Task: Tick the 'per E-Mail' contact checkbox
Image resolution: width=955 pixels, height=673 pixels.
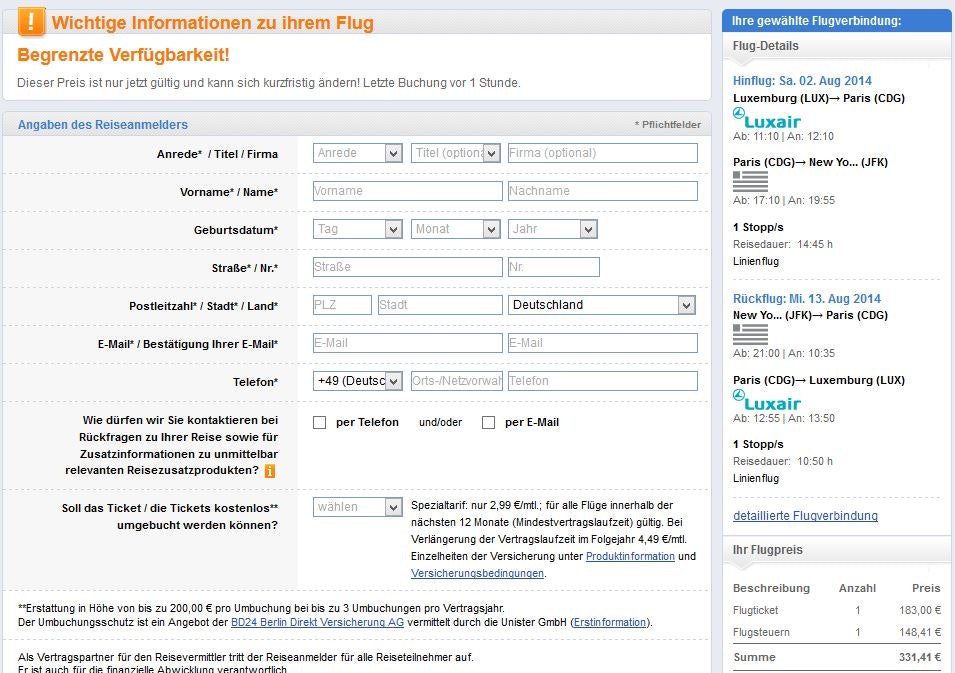Action: (x=489, y=423)
